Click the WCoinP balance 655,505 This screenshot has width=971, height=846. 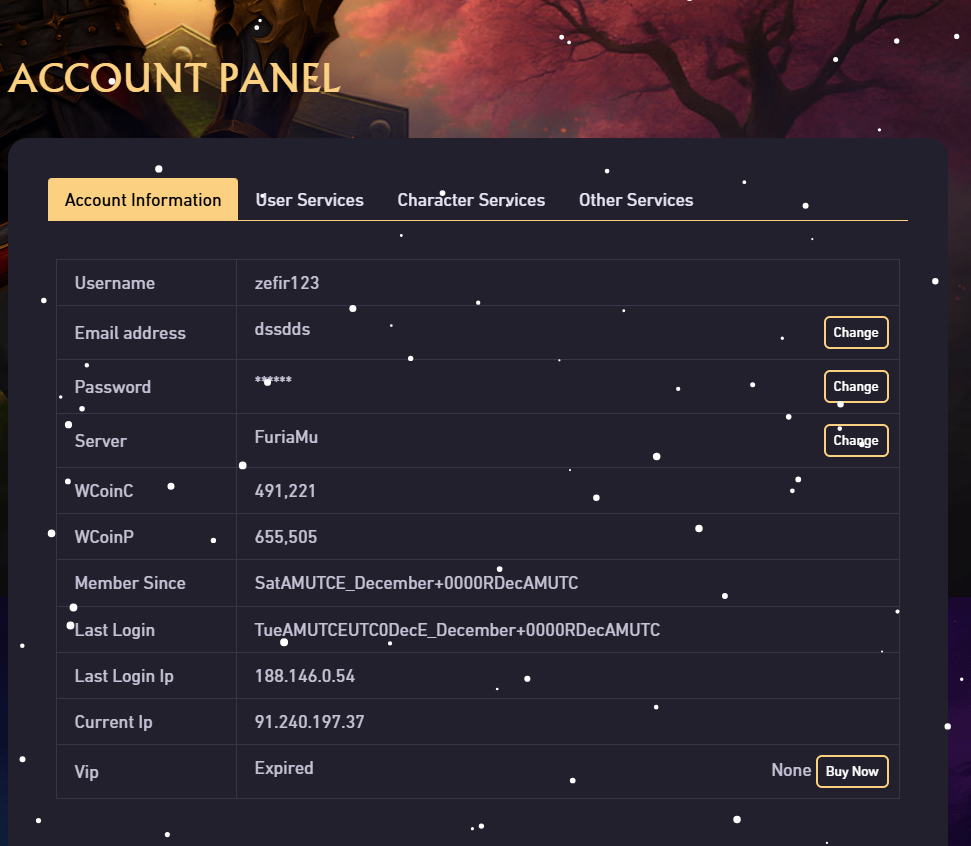[x=286, y=537]
